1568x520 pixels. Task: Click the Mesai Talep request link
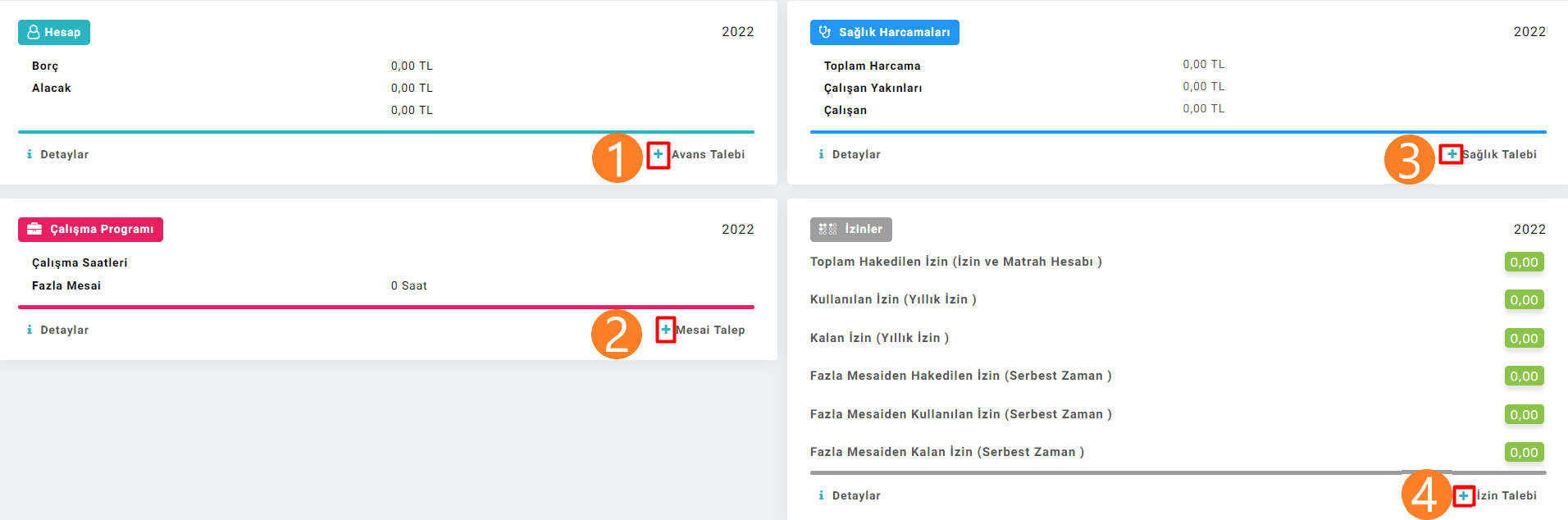tap(710, 330)
